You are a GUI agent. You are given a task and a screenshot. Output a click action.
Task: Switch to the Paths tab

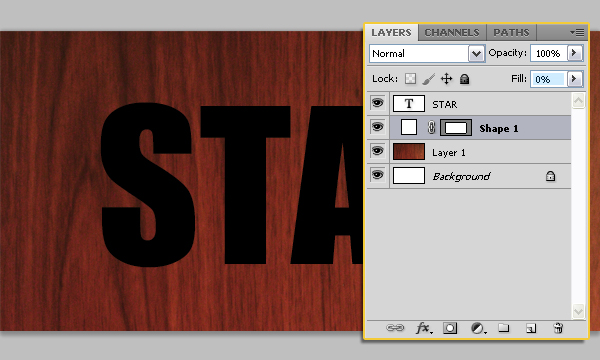click(511, 33)
